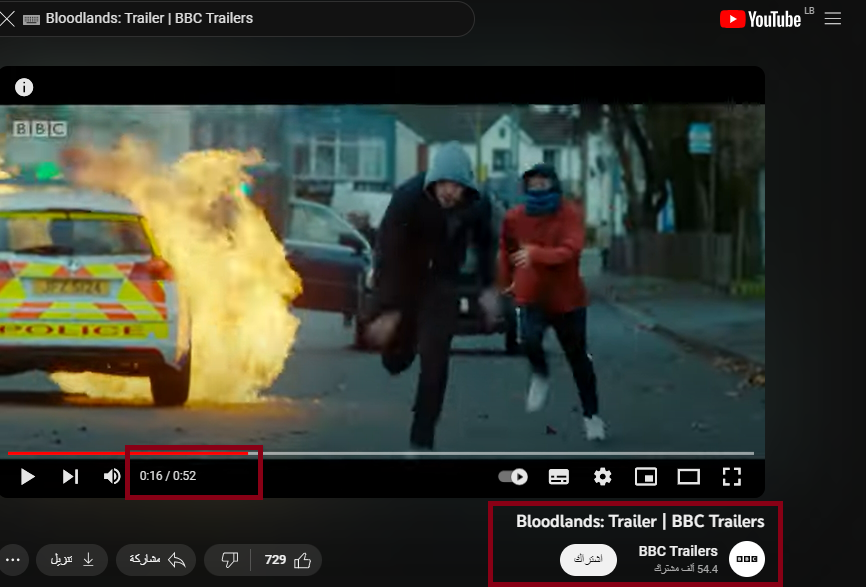This screenshot has height=587, width=866.
Task: Click the Arabic subscribe button
Action: (588, 559)
